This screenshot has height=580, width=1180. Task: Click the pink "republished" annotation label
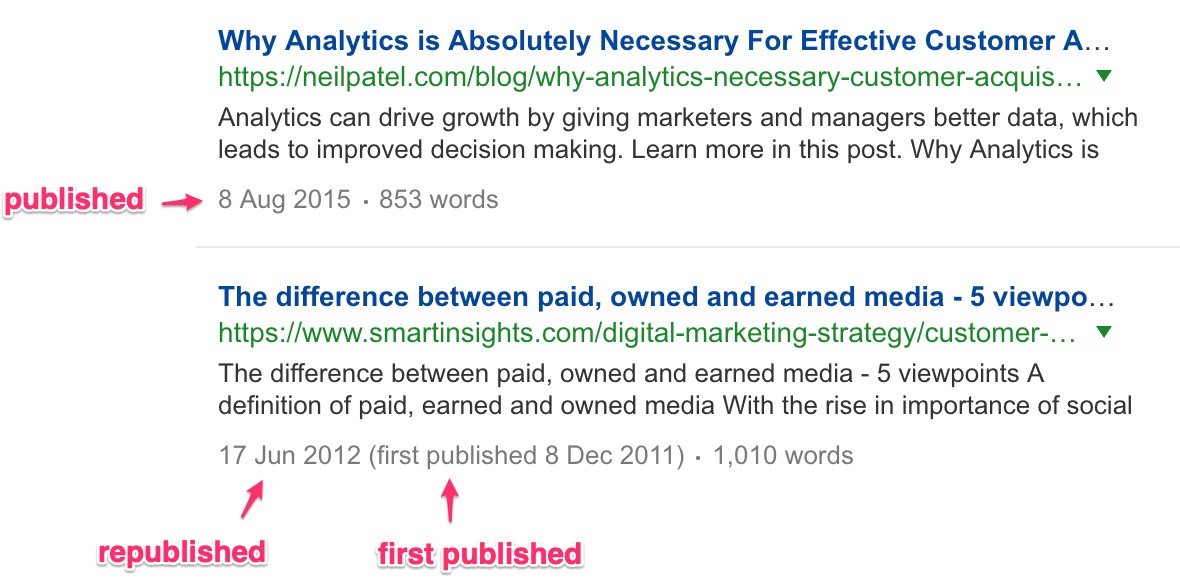coord(181,551)
